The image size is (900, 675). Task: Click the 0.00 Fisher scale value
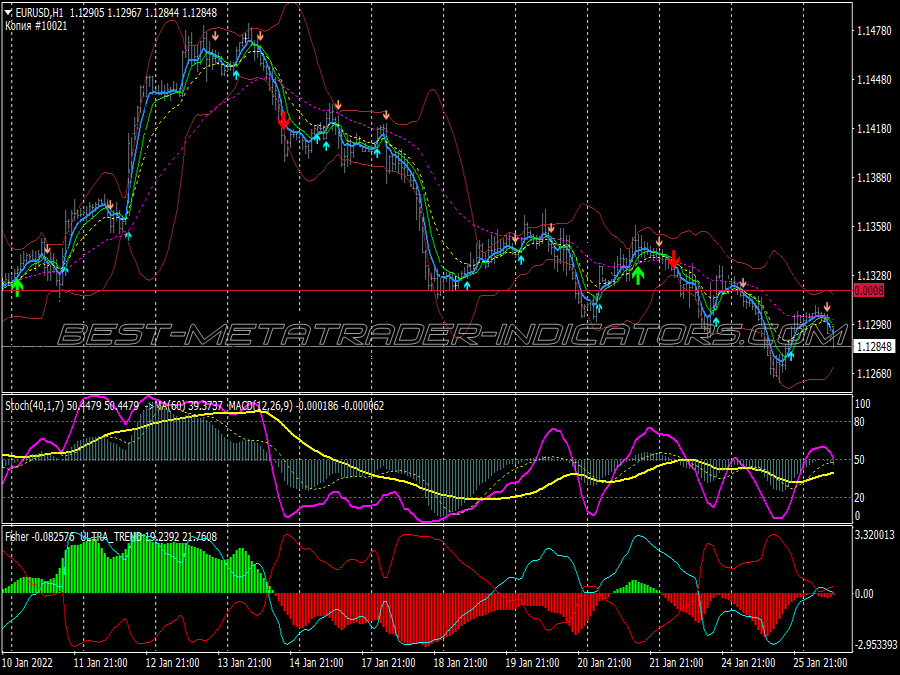[864, 593]
